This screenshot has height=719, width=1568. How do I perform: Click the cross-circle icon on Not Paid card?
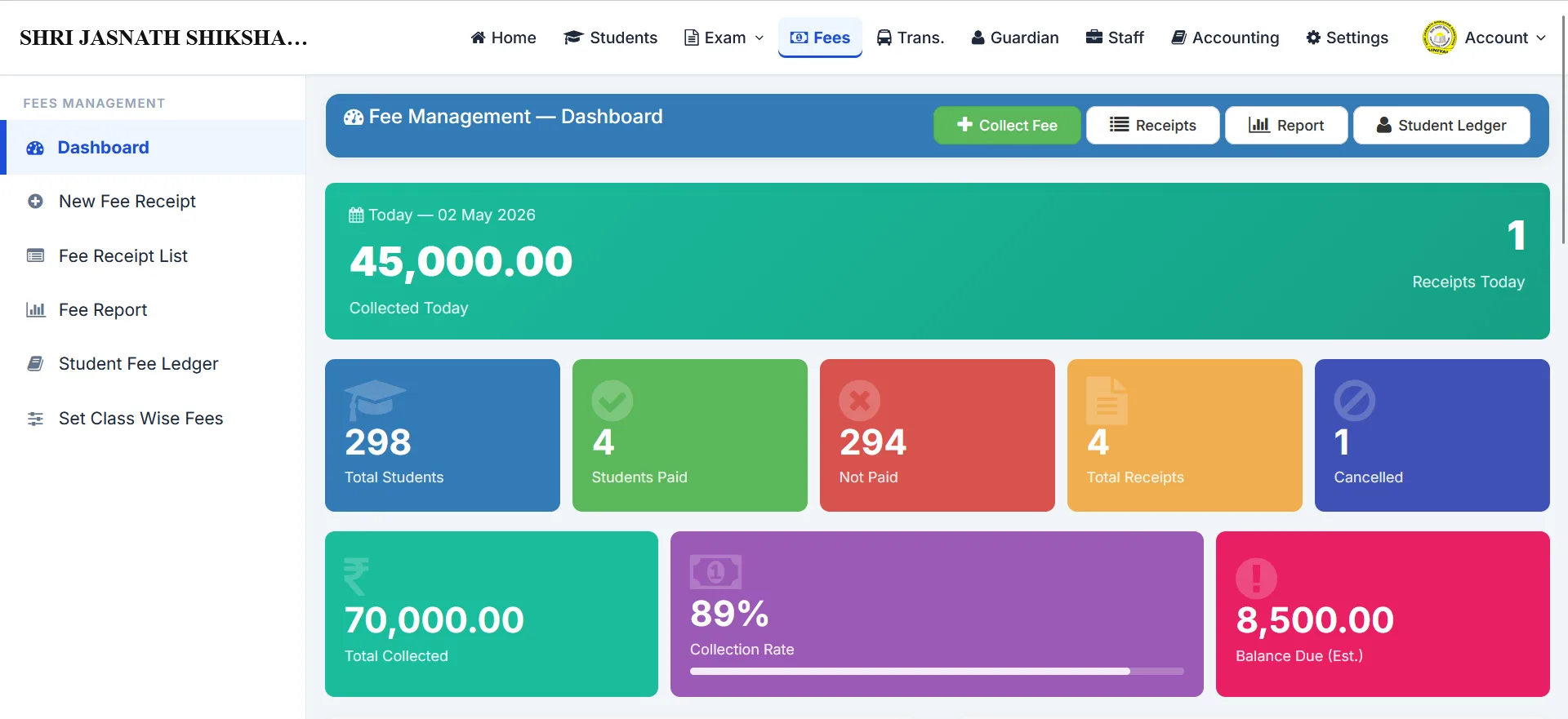(x=860, y=401)
